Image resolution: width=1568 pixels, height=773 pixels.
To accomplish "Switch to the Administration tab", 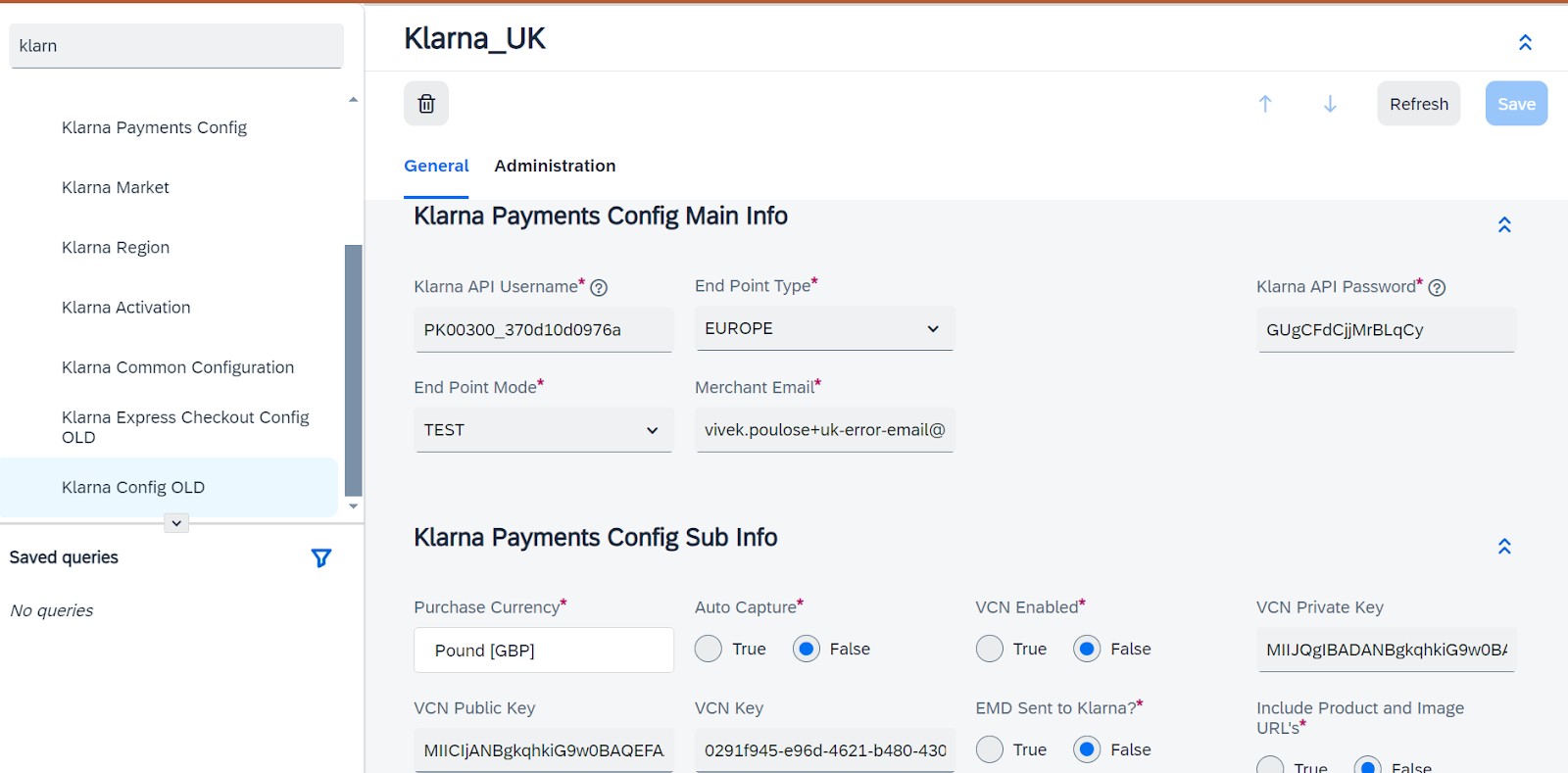I will (555, 166).
